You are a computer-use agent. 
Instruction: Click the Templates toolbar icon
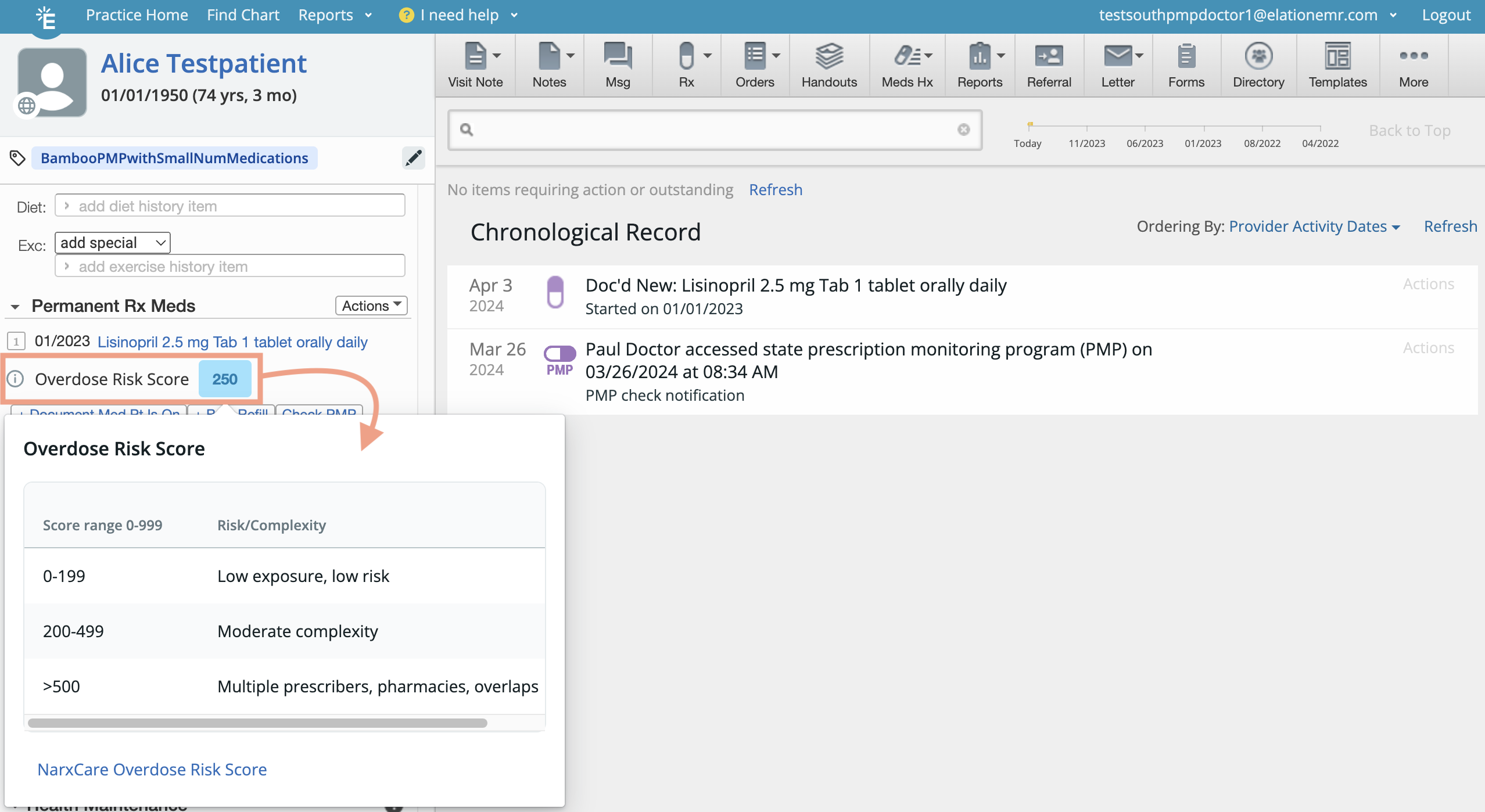1337,57
